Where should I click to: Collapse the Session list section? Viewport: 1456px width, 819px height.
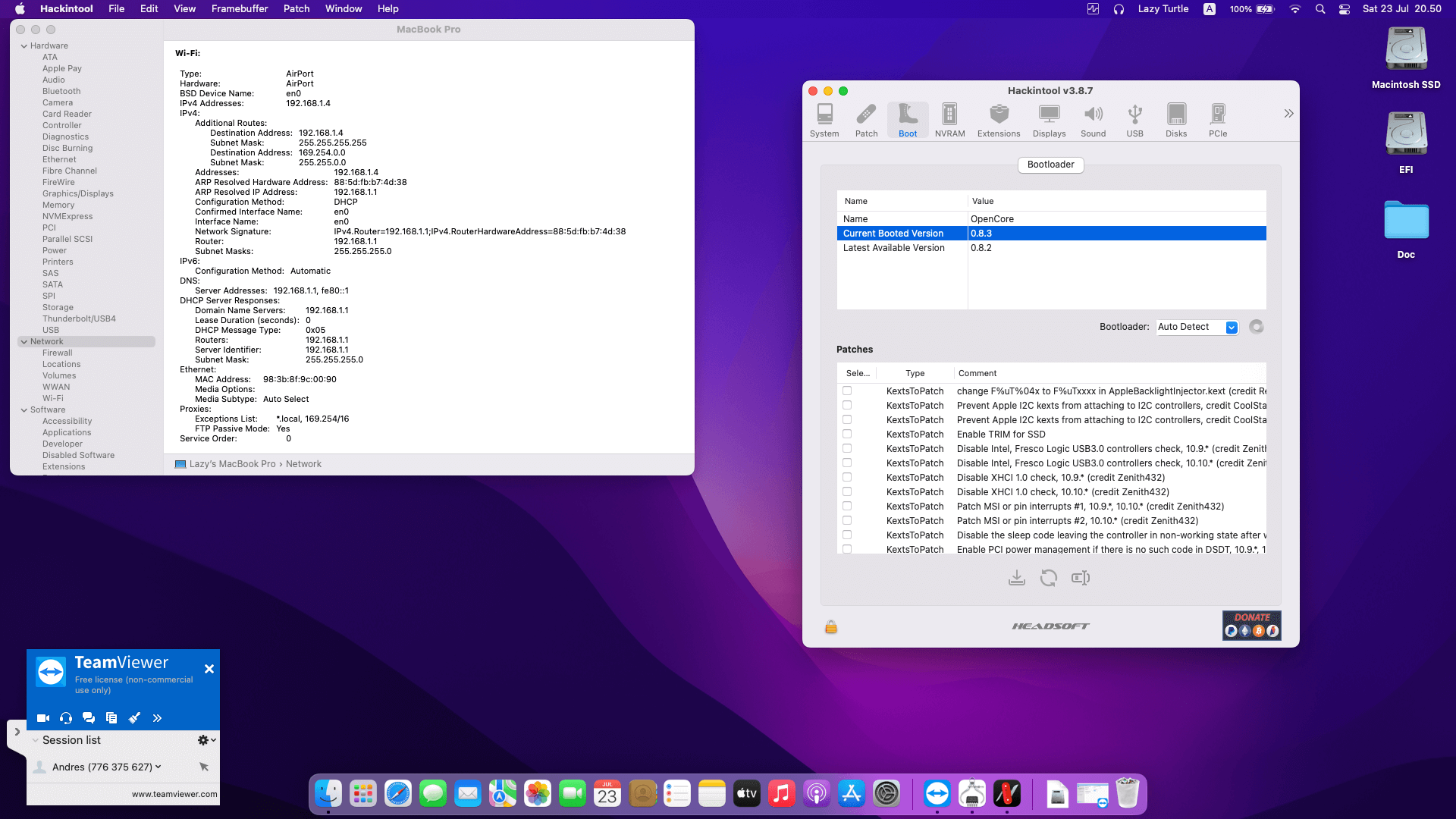click(x=36, y=741)
